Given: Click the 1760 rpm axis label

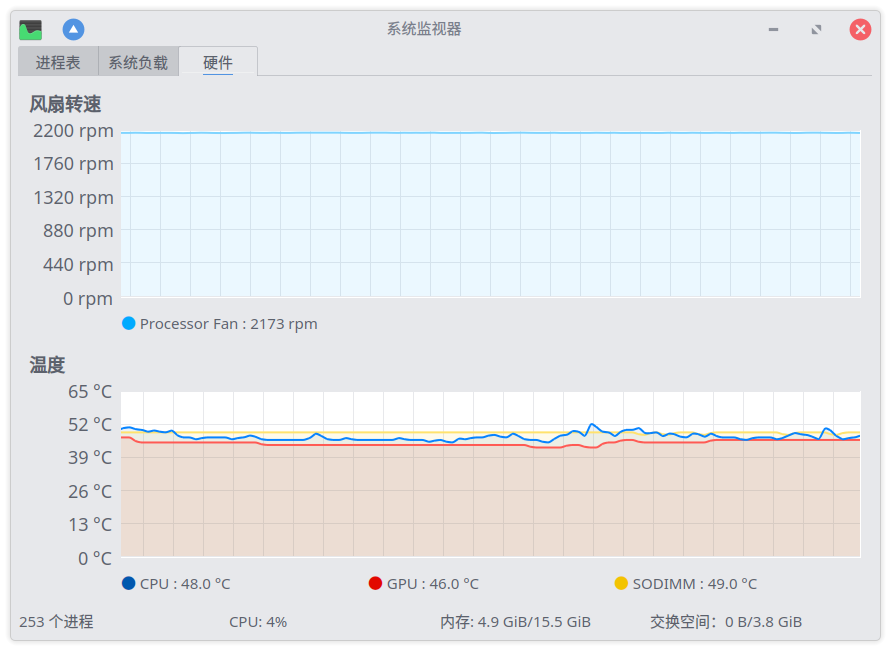Looking at the screenshot, I should point(73,164).
